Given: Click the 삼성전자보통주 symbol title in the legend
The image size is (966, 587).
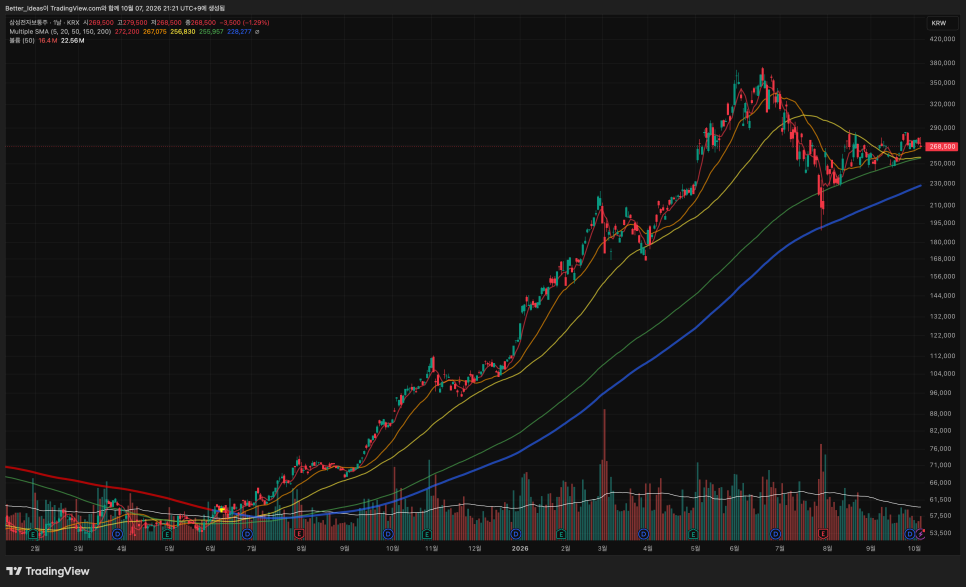Looking at the screenshot, I should pos(28,22).
